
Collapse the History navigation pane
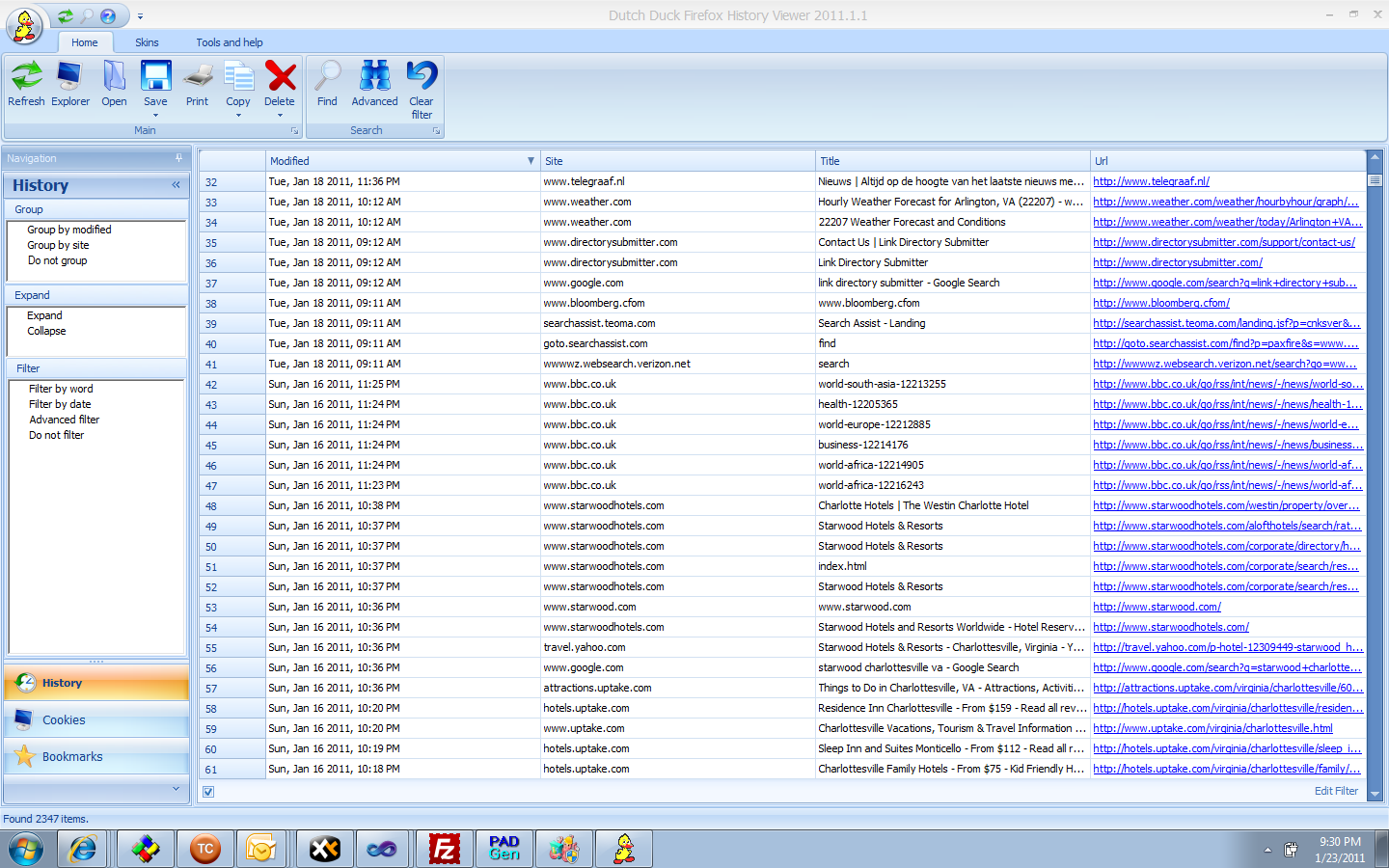(x=176, y=185)
